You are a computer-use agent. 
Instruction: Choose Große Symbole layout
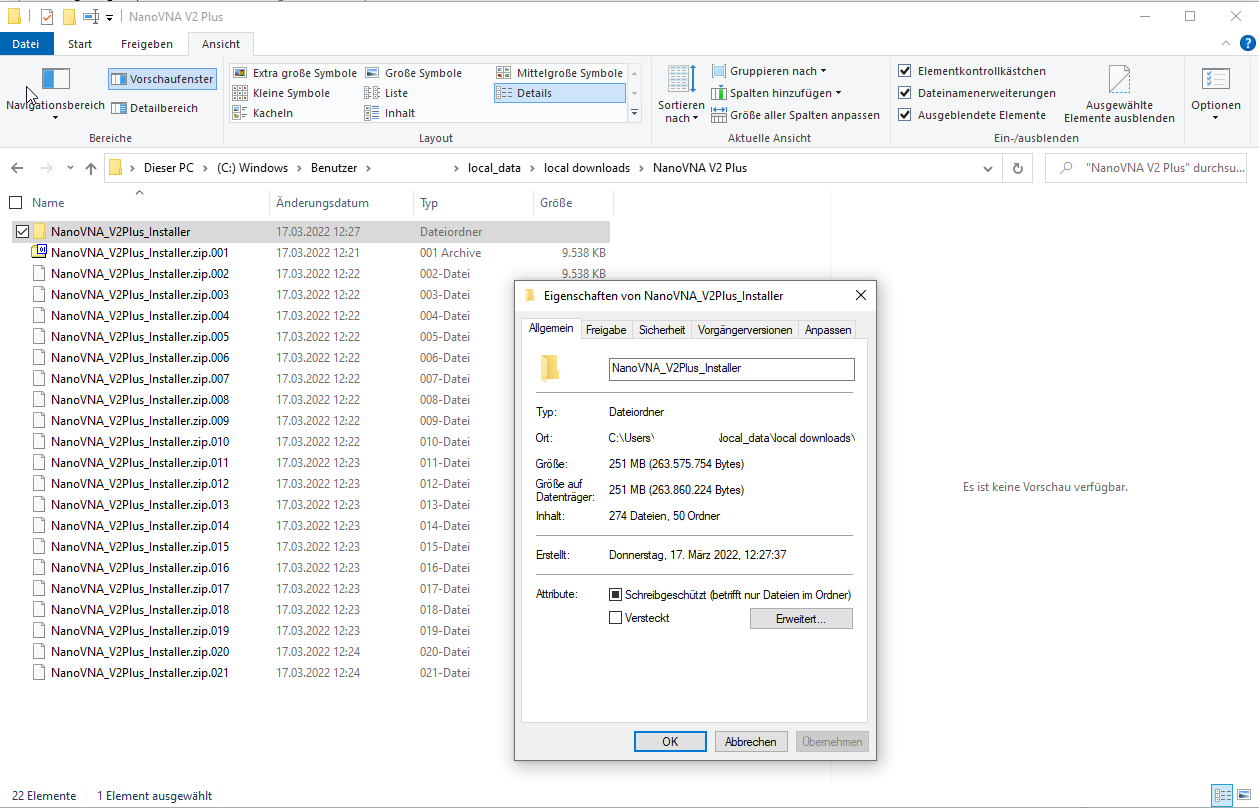pos(413,73)
